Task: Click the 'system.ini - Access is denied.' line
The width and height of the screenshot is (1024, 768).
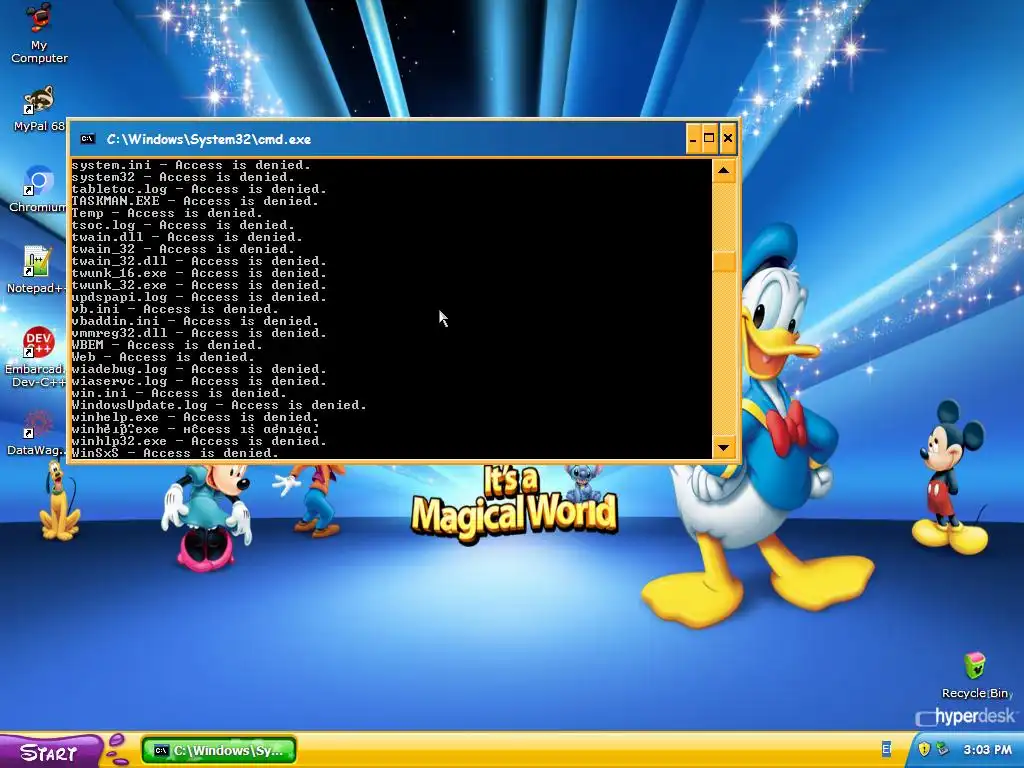Action: coord(191,165)
